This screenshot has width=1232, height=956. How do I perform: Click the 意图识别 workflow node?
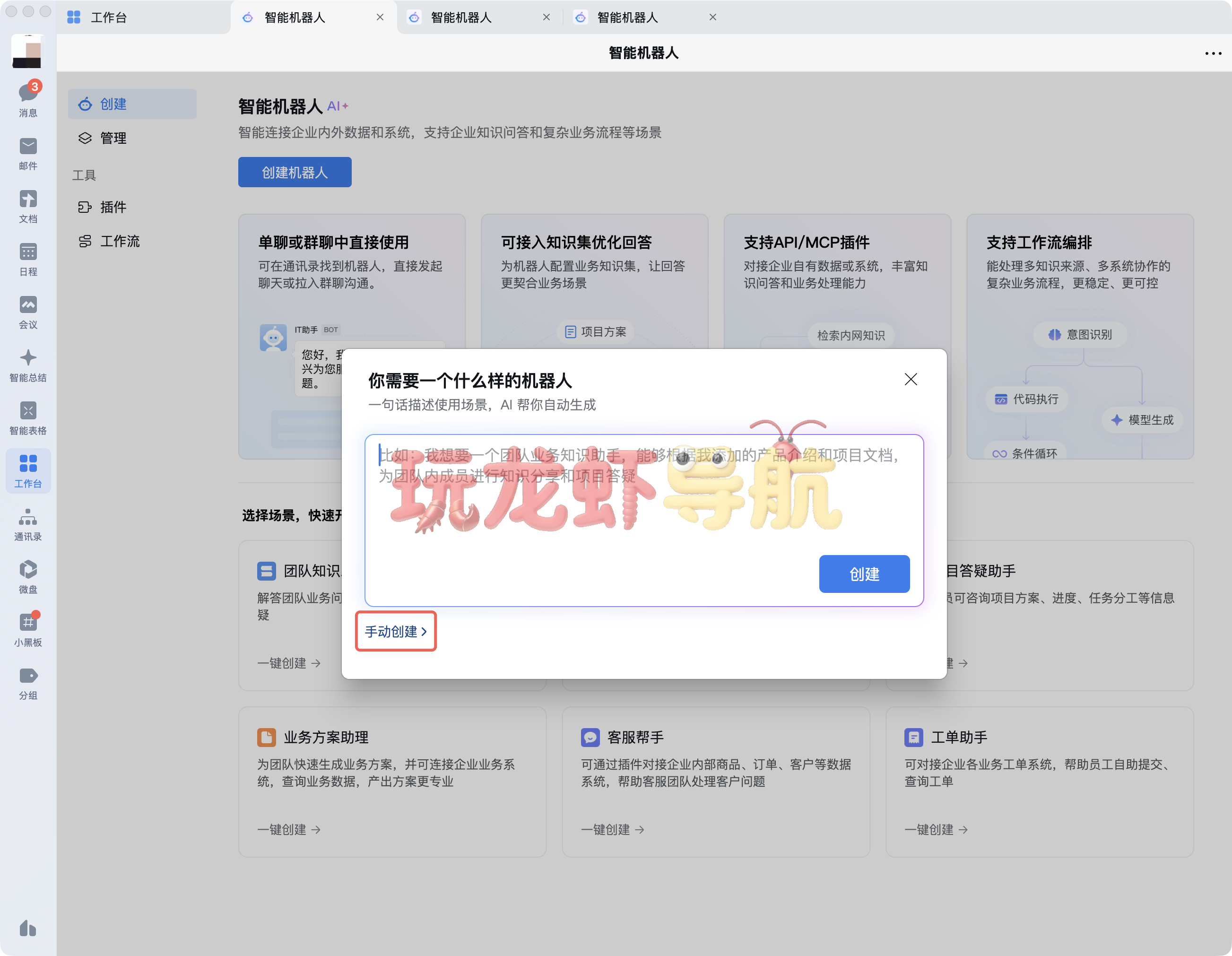click(x=1081, y=334)
